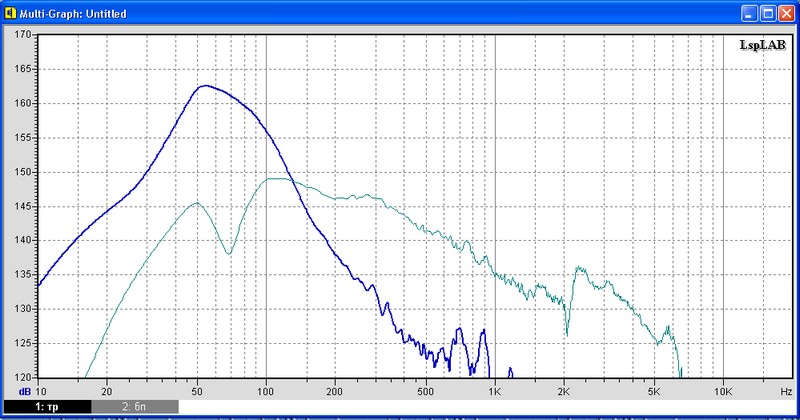Close the Multi-Graph window

pos(786,14)
